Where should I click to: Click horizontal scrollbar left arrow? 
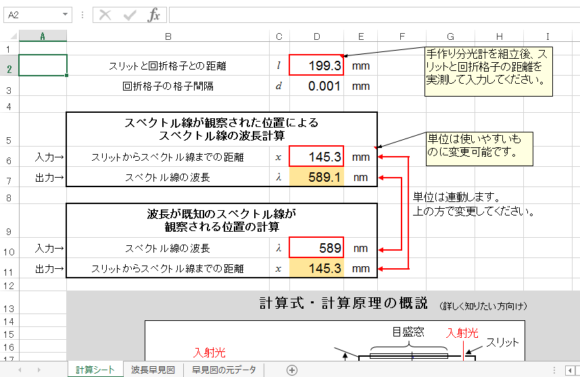(x=570, y=370)
